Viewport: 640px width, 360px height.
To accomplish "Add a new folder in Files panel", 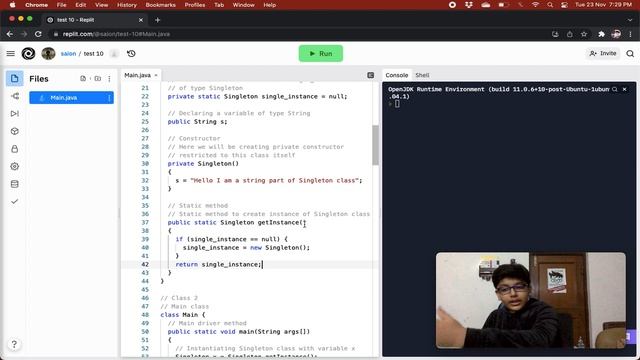I will coord(98,78).
